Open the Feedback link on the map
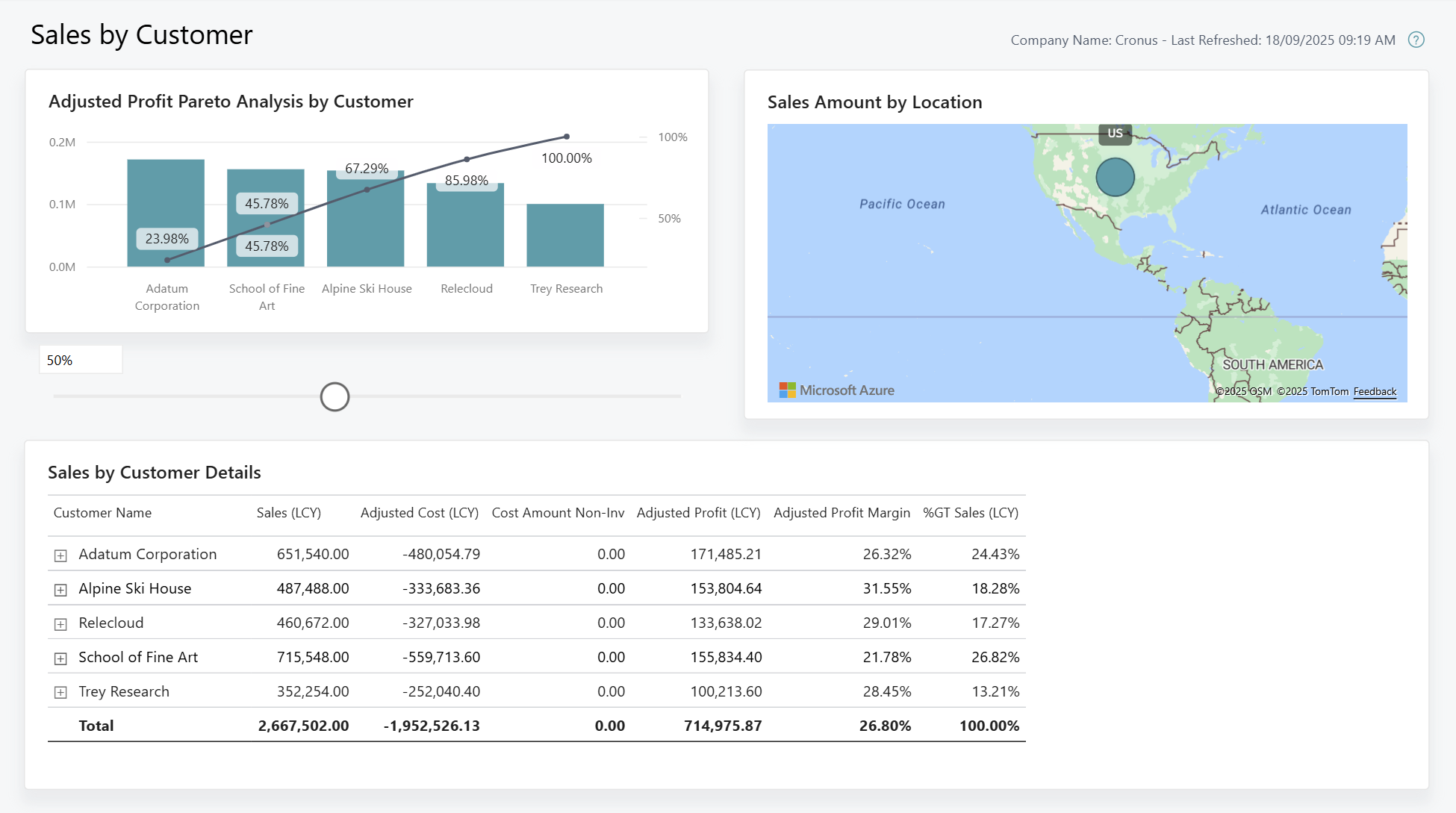 [x=1375, y=391]
